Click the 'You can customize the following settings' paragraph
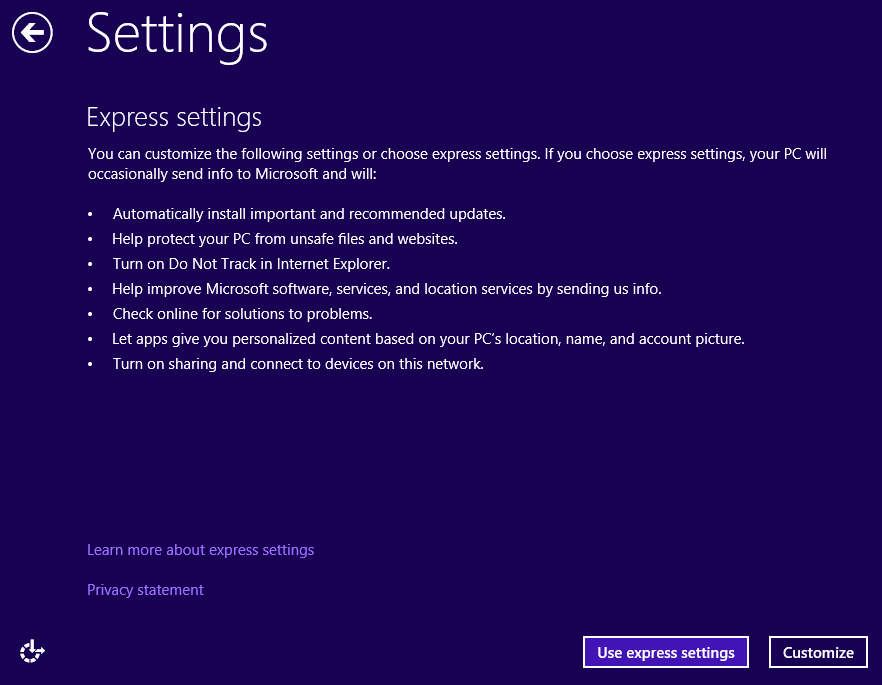Image resolution: width=882 pixels, height=685 pixels. click(457, 164)
